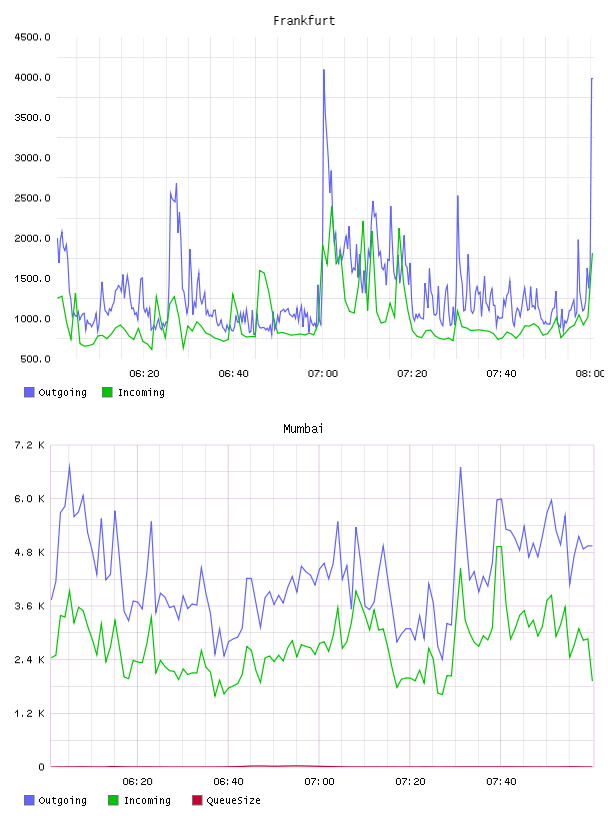Click the Outgoing legend label under Frankfurt chart
This screenshot has width=608, height=816.
[62, 392]
